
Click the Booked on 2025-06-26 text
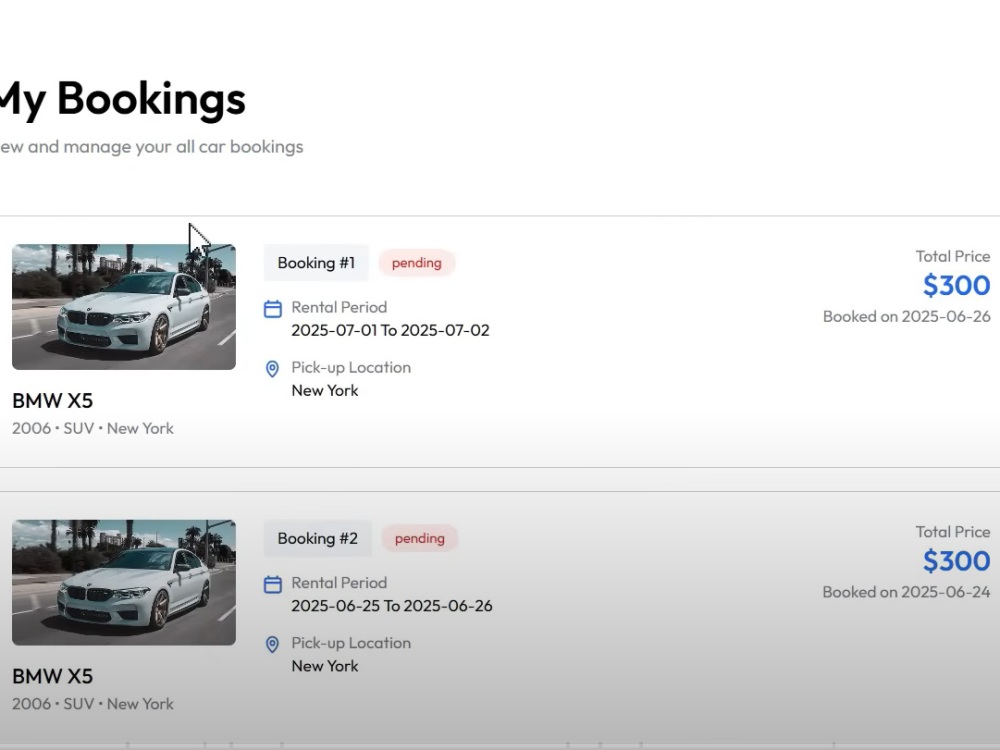point(906,316)
